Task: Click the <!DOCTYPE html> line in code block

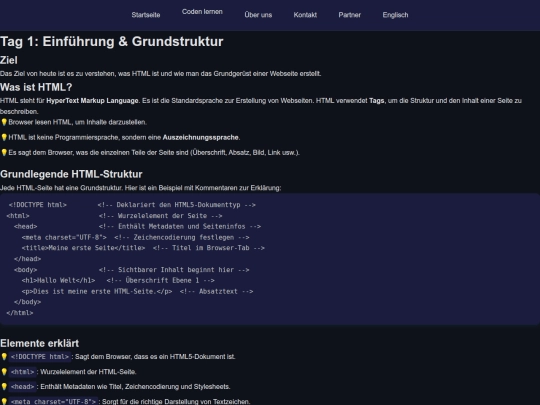Action: (132, 205)
